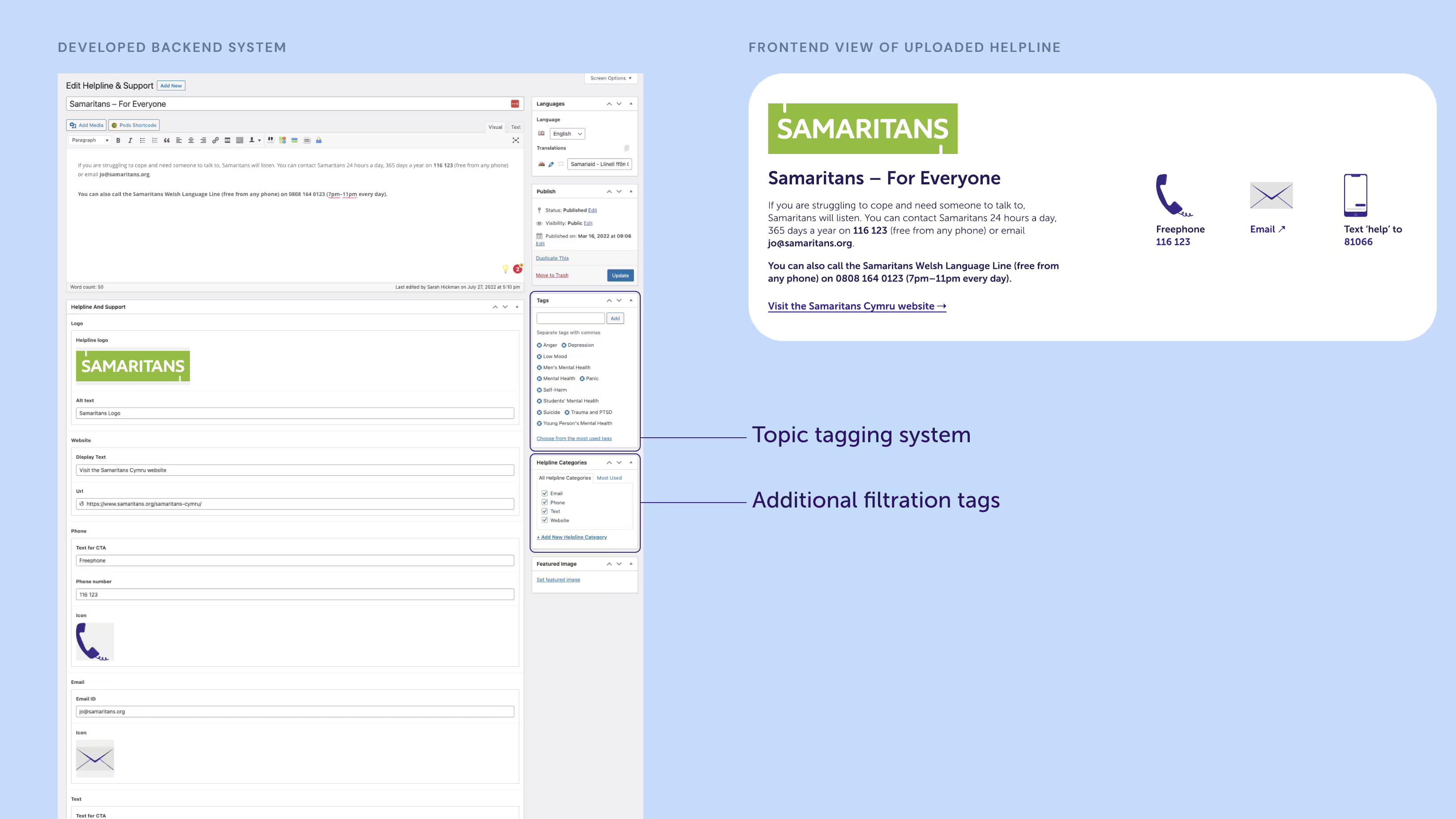
Task: Edit the Welsh translation with the pencil icon
Action: coord(551,164)
